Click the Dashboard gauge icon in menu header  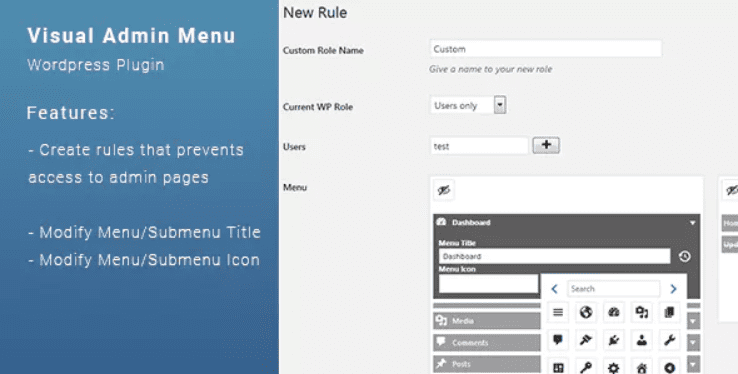[441, 222]
